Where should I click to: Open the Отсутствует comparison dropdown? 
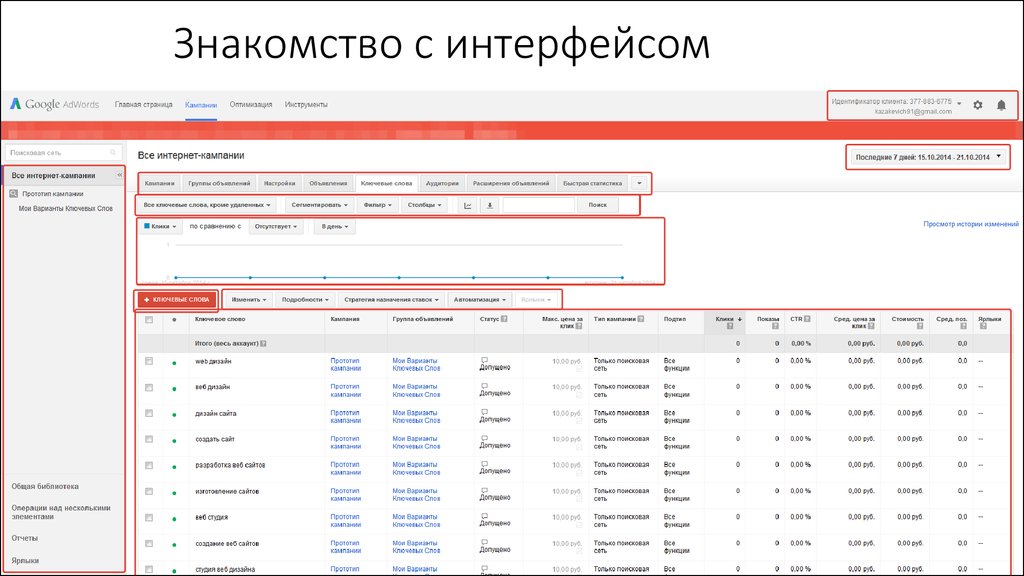pos(276,227)
